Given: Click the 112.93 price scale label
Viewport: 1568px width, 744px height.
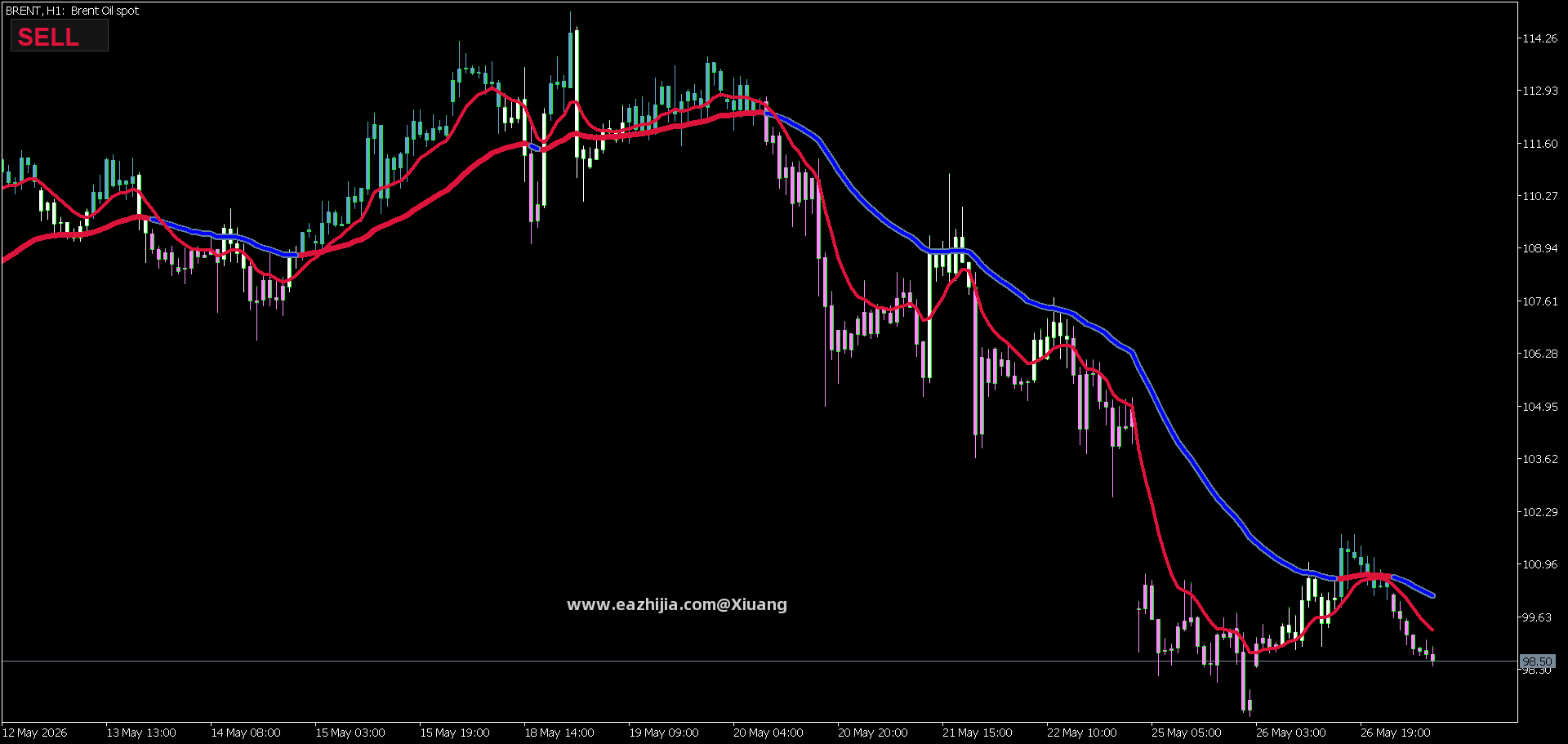Looking at the screenshot, I should (1539, 91).
